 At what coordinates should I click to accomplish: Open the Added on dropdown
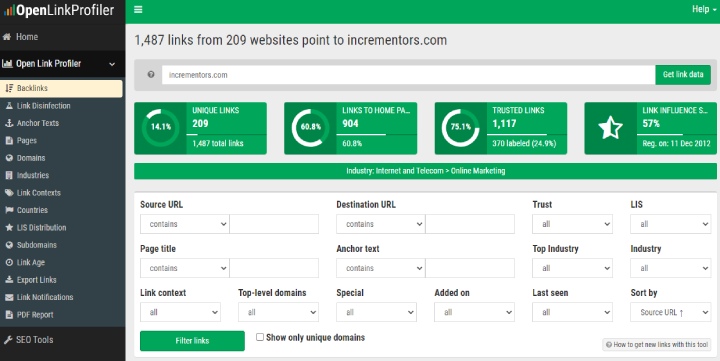(x=474, y=312)
